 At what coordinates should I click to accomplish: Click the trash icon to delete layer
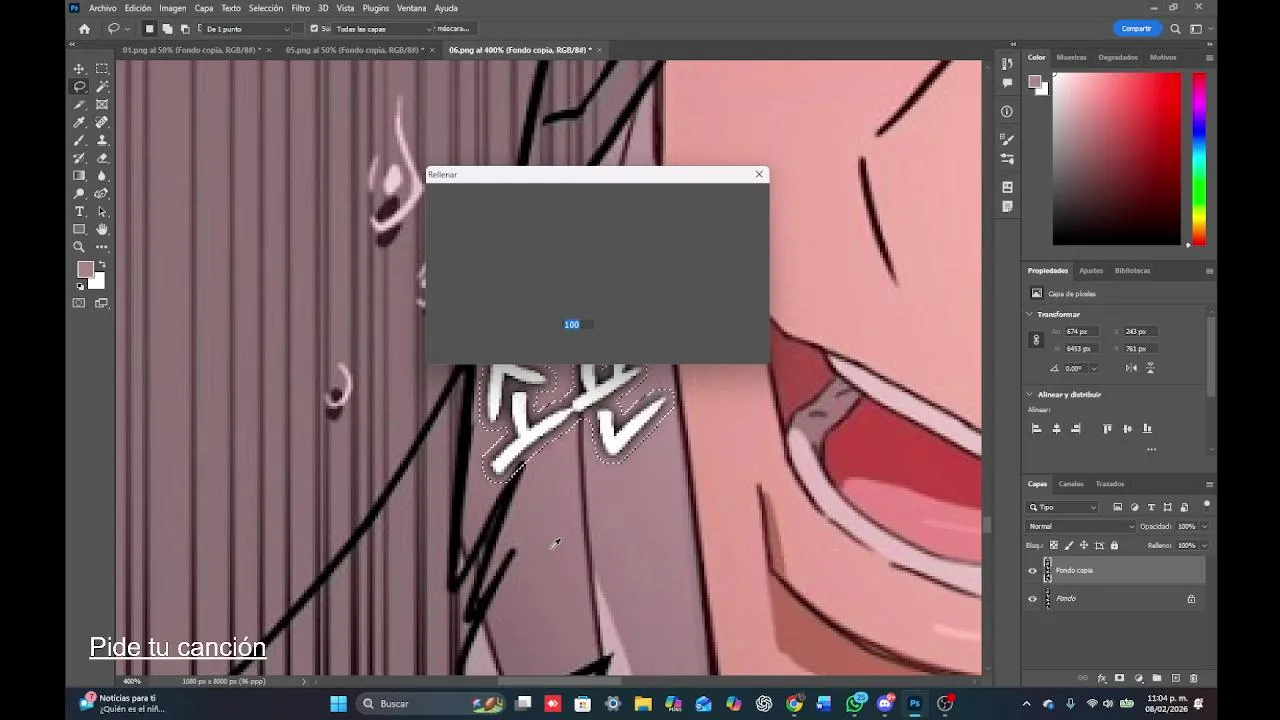click(1194, 678)
